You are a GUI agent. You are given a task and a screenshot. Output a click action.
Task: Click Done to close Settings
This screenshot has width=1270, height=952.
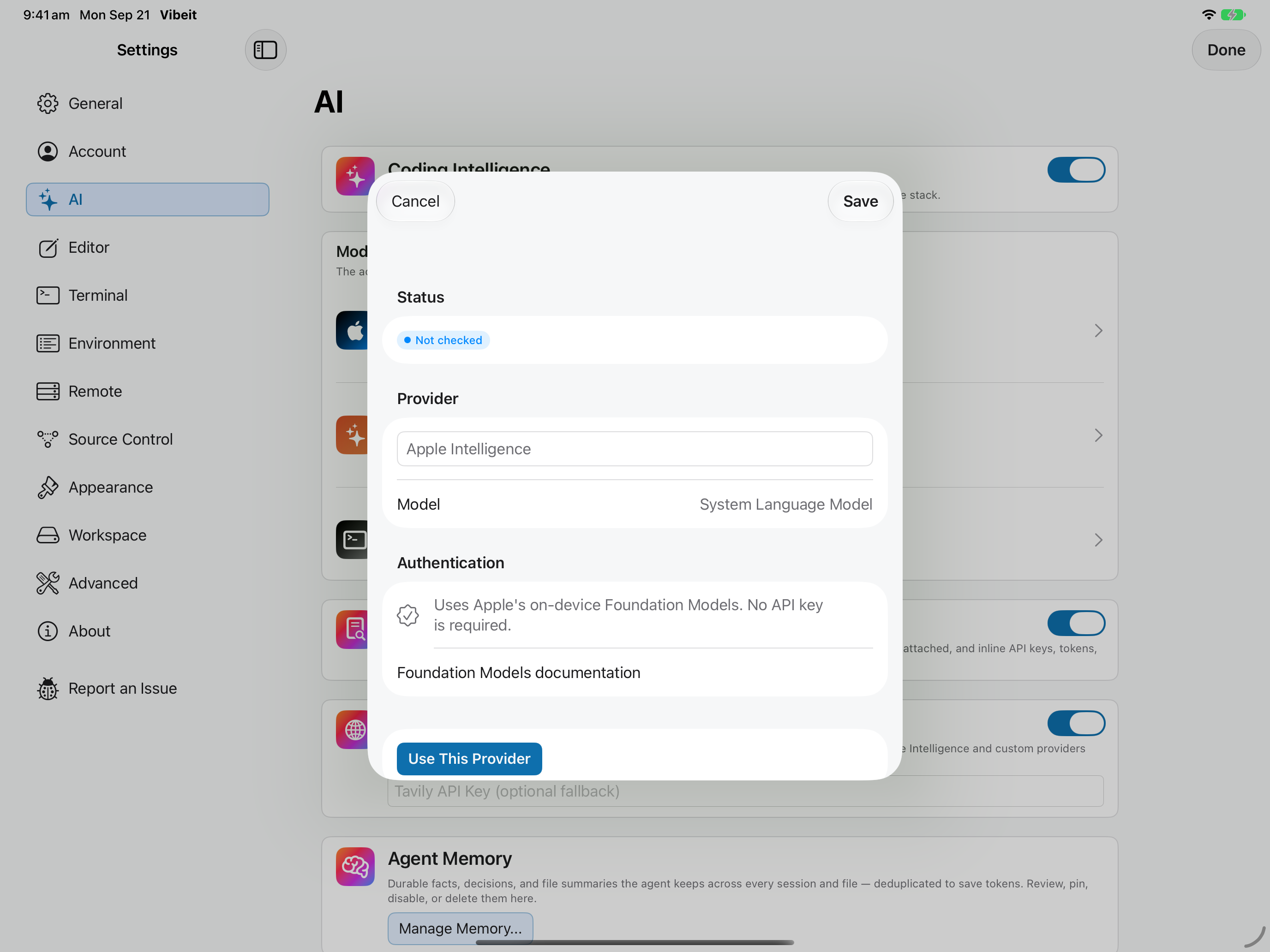point(1226,50)
